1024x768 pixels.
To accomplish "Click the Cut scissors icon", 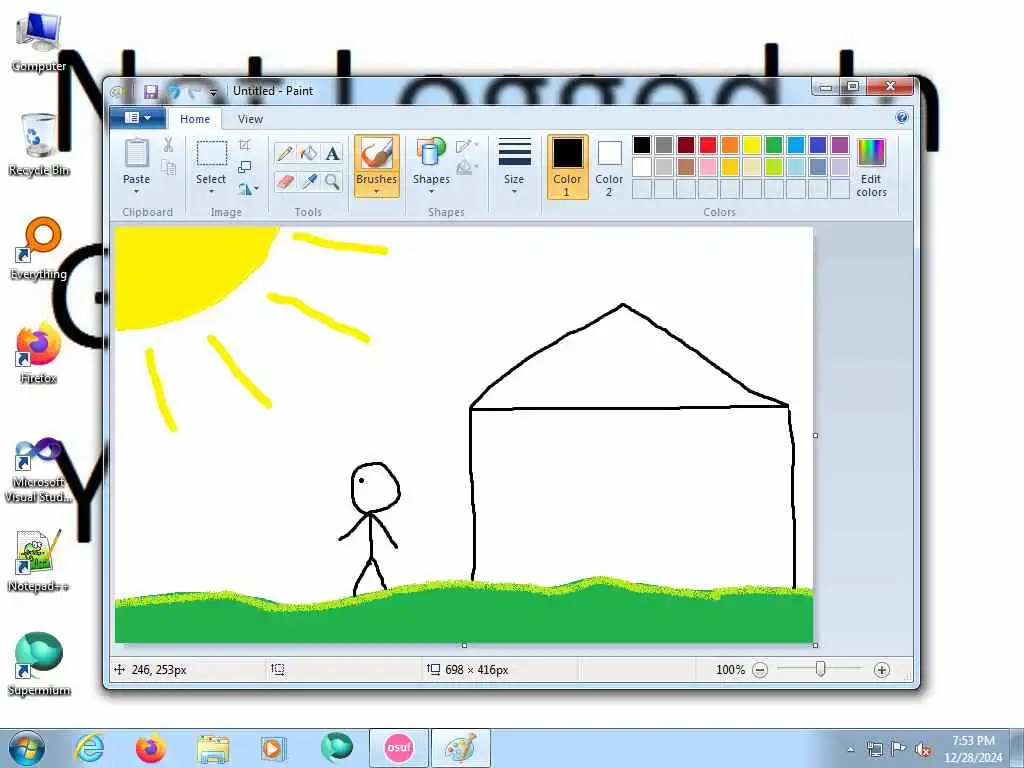I will coord(168,145).
